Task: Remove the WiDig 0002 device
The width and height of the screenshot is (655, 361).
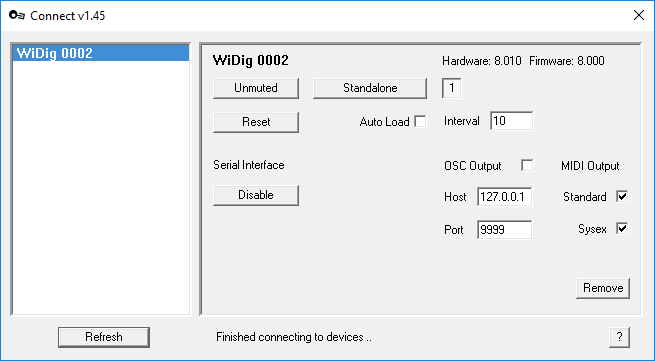Action: pyautogui.click(x=603, y=288)
